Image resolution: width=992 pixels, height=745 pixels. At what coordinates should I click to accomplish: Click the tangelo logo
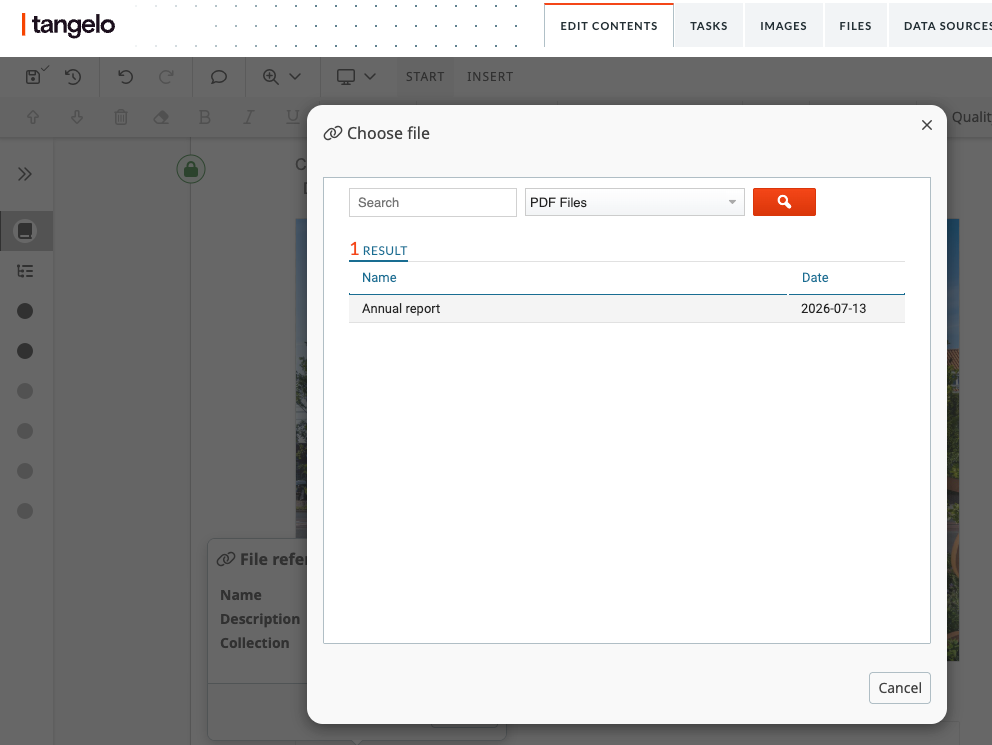tap(68, 25)
